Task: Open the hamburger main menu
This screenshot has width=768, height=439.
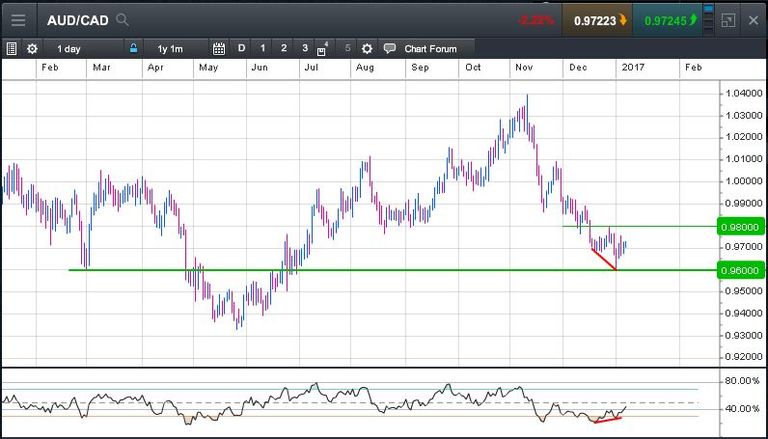Action: click(18, 20)
